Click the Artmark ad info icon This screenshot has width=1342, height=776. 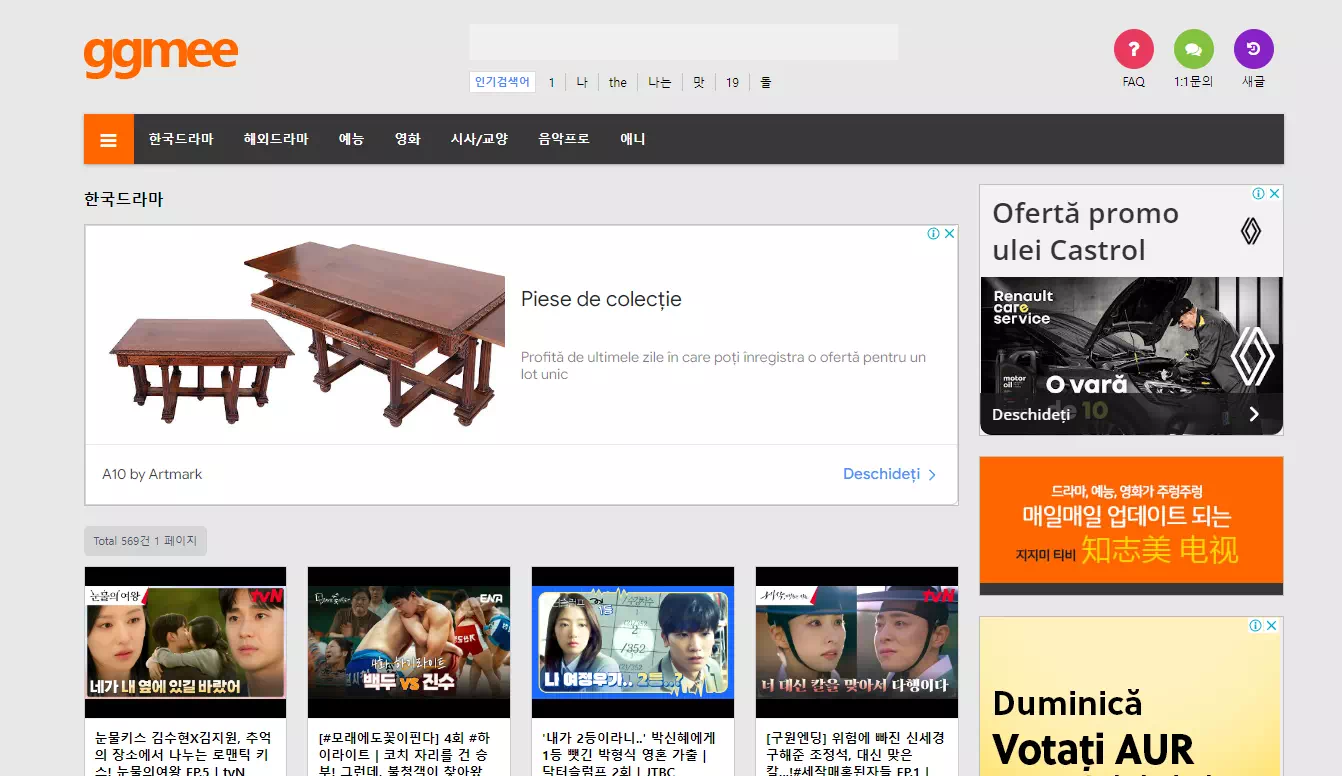click(x=933, y=233)
